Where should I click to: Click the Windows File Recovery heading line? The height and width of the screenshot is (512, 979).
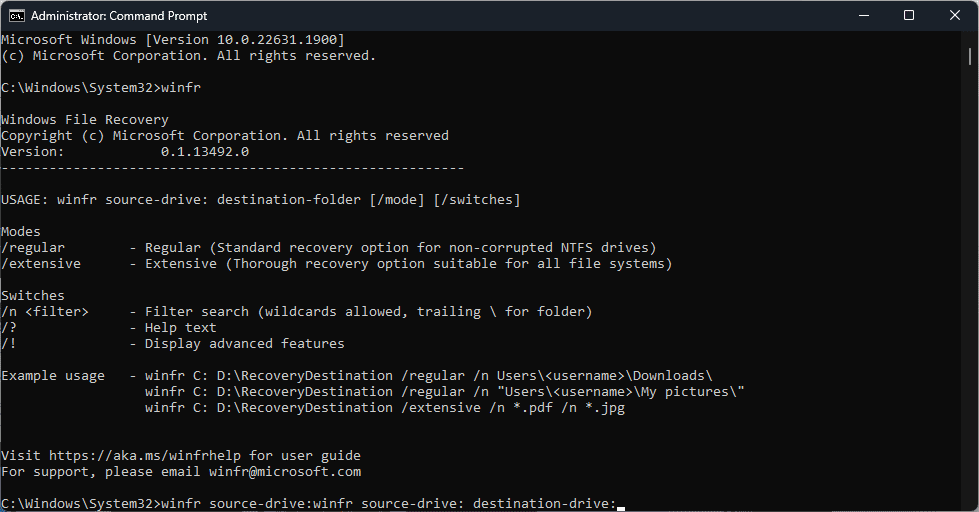pos(85,120)
